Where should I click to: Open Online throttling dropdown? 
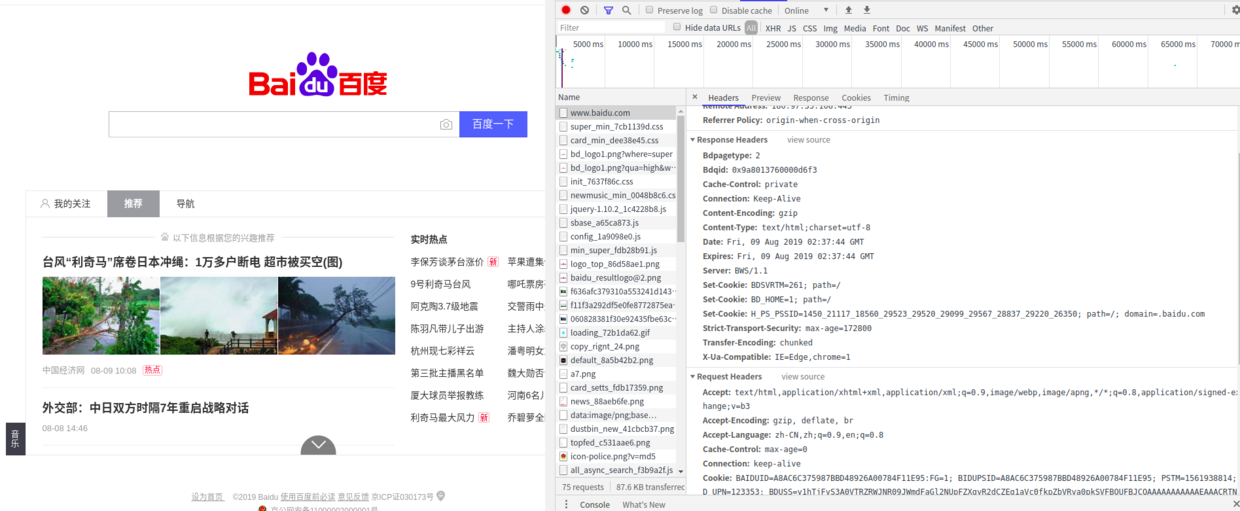click(807, 10)
